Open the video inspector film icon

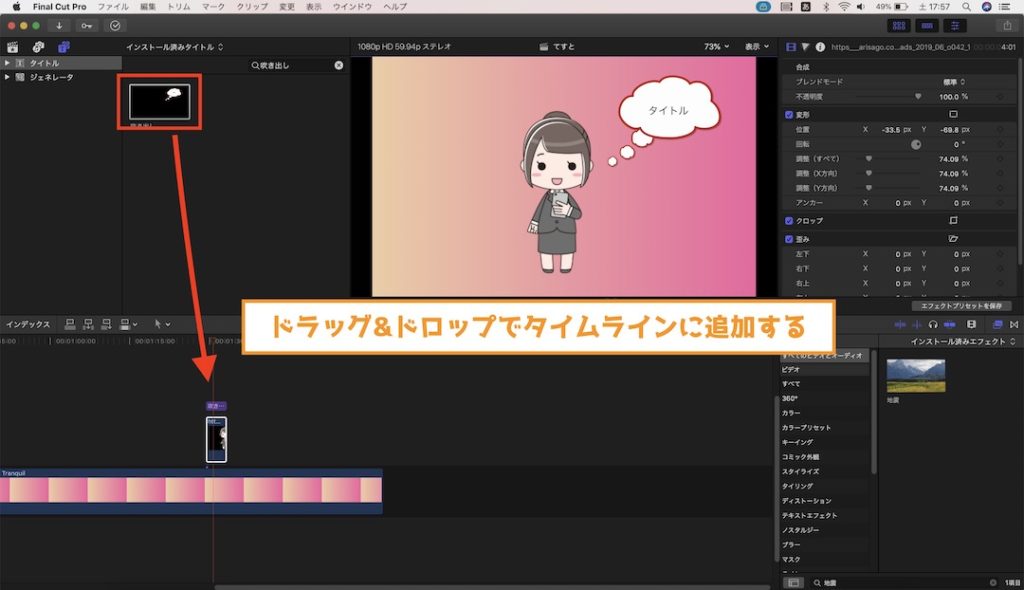790,46
